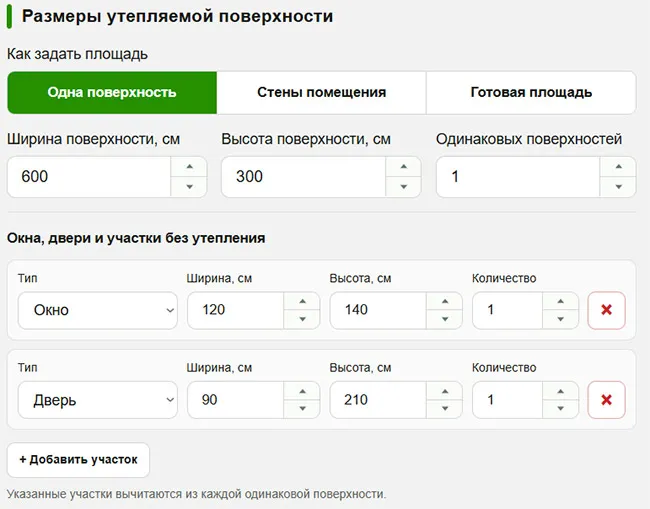Screen dimensions: 650x509
Task: Increase Окно row quantity with up arrow
Action: click(x=560, y=301)
